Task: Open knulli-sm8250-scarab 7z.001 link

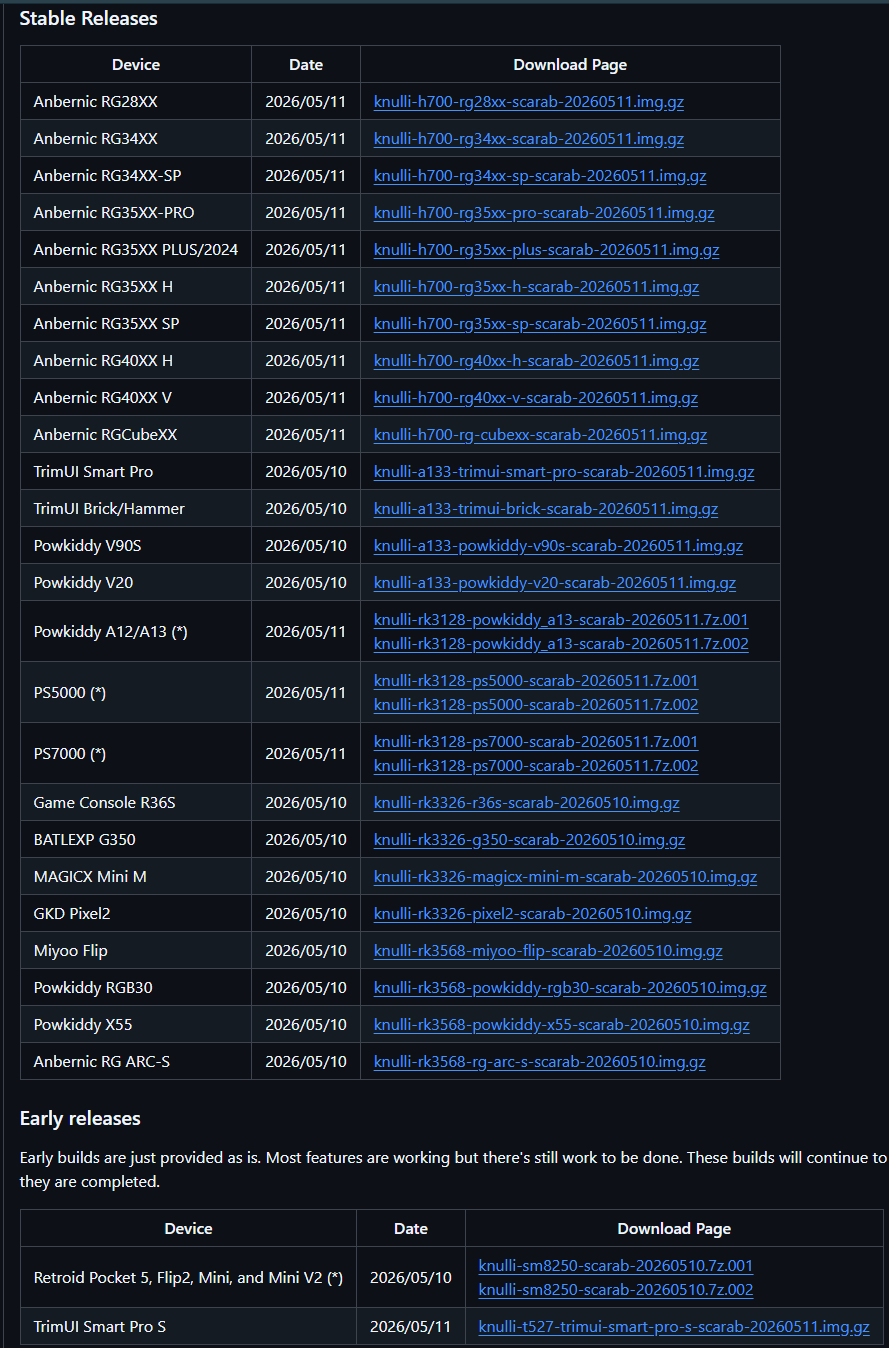Action: pos(616,1265)
